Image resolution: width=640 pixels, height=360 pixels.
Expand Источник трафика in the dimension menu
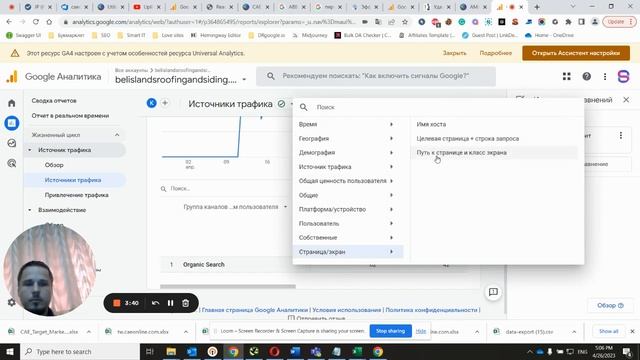pyautogui.click(x=348, y=167)
